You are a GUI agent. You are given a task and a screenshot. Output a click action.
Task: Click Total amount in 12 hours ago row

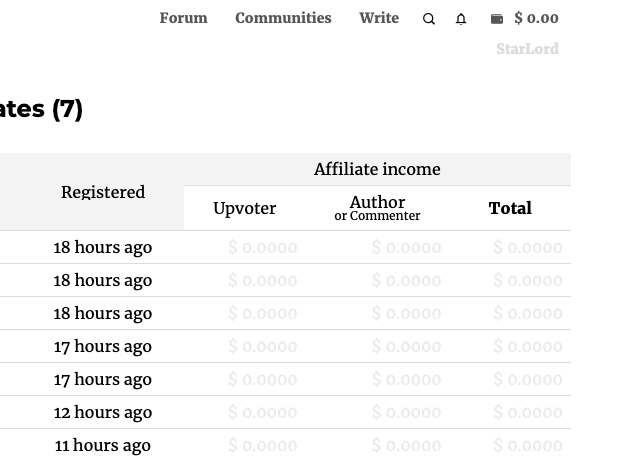(x=528, y=412)
